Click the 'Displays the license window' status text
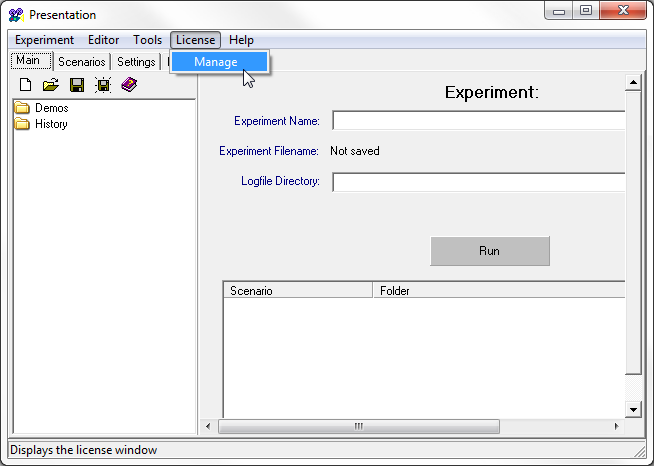The image size is (654, 466). [x=83, y=450]
